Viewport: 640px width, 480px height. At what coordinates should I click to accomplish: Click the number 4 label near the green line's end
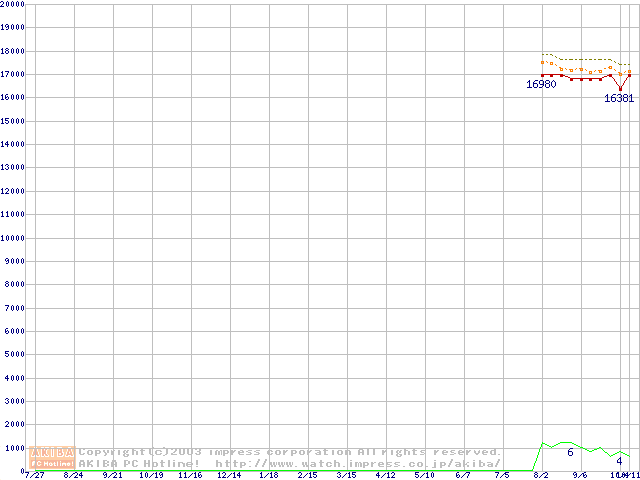point(620,461)
